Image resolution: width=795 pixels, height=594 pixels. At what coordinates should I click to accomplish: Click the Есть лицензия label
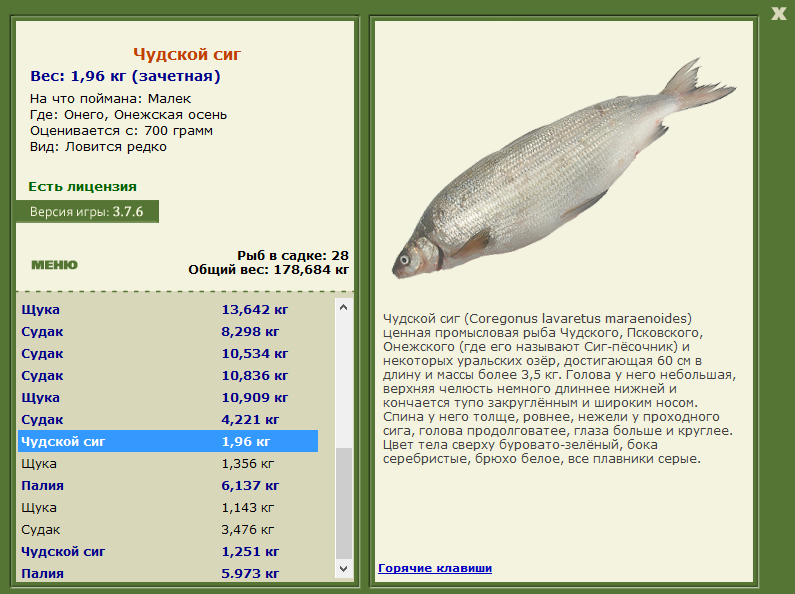coord(83,187)
